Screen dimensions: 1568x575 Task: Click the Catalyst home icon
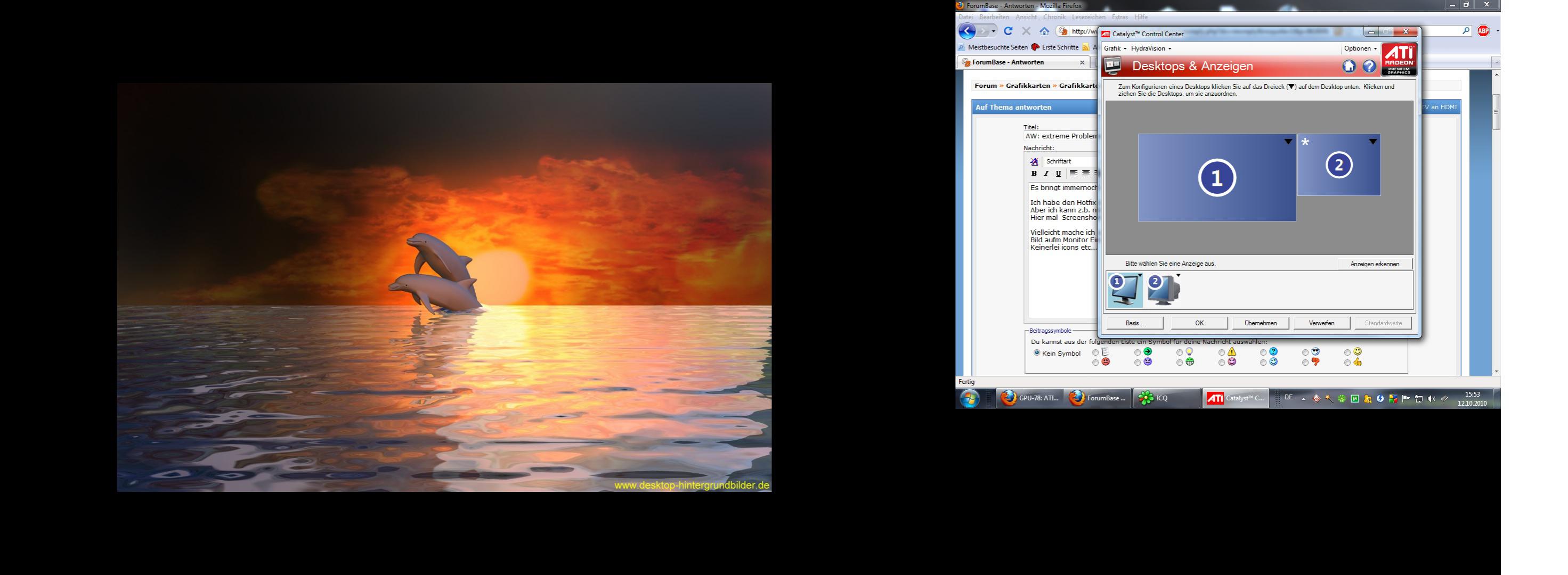1349,67
